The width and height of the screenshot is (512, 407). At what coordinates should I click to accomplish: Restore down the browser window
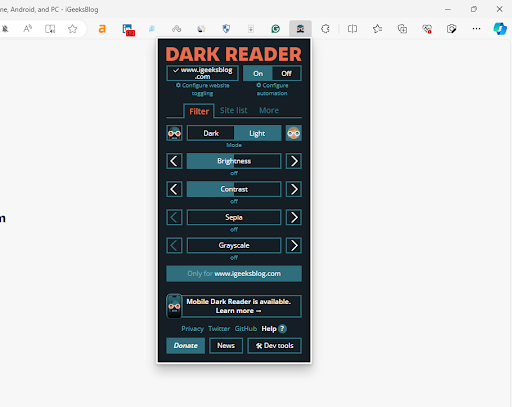[474, 9]
